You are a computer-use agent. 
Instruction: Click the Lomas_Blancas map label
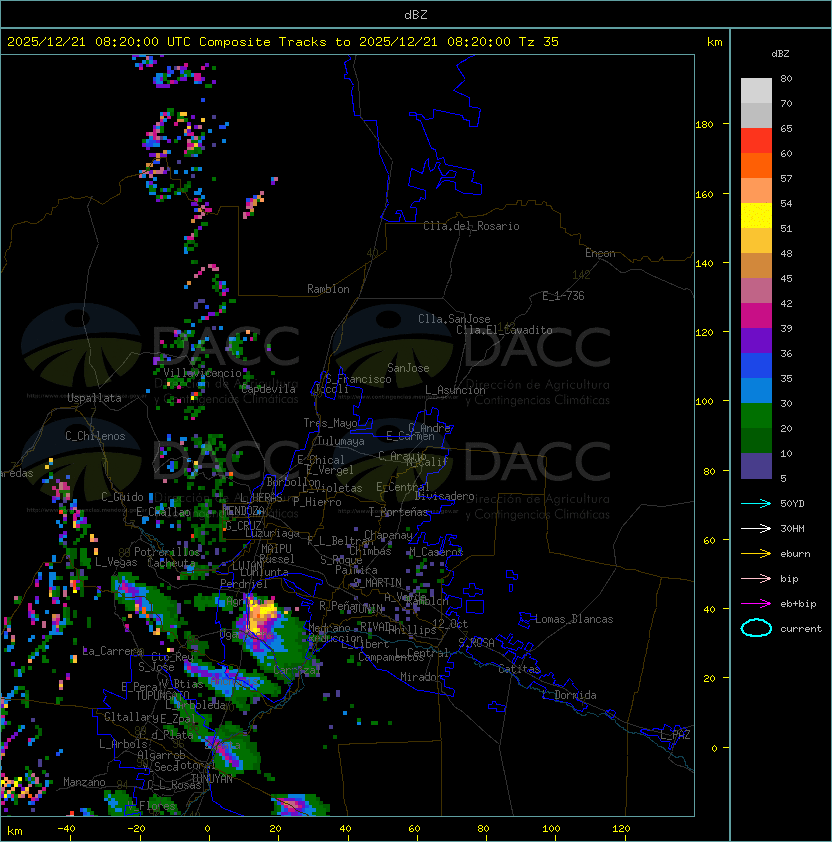pos(574,619)
